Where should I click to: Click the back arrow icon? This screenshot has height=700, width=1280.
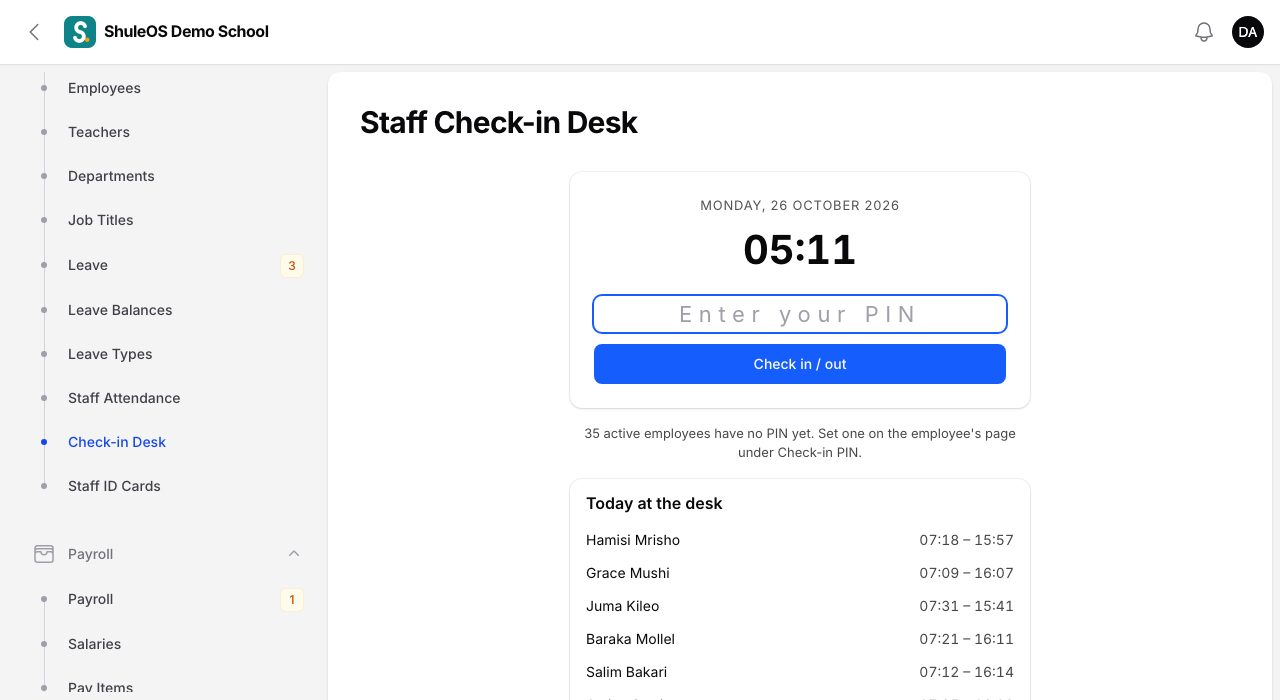point(34,32)
